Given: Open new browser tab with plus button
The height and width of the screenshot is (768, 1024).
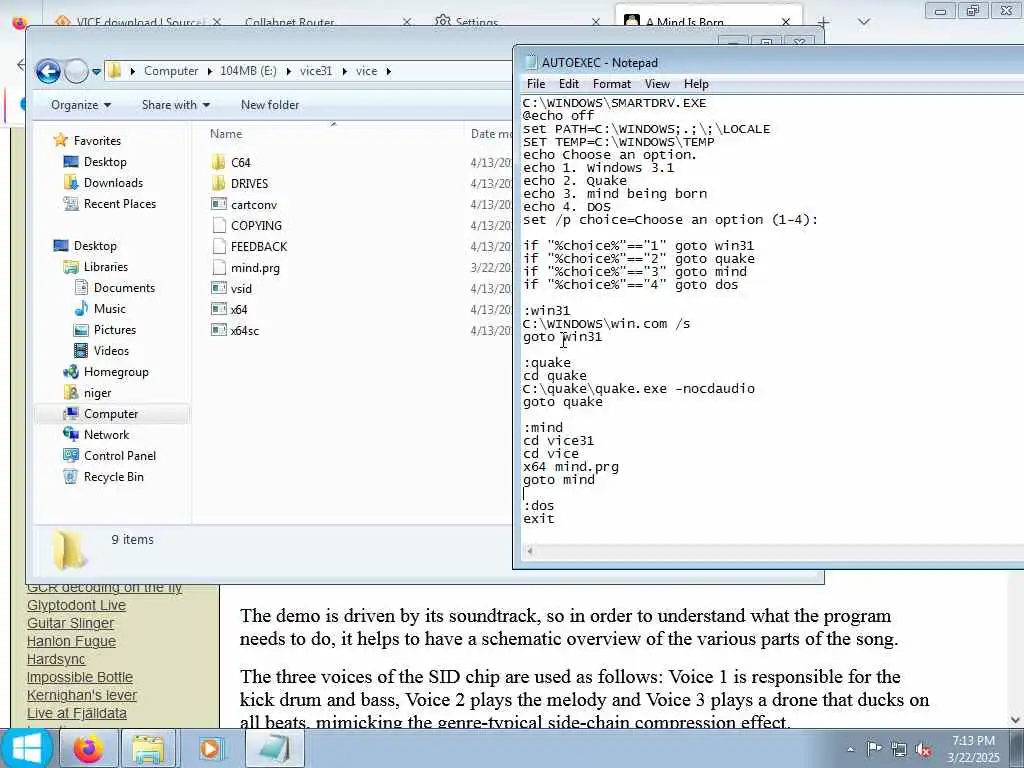Looking at the screenshot, I should [824, 22].
